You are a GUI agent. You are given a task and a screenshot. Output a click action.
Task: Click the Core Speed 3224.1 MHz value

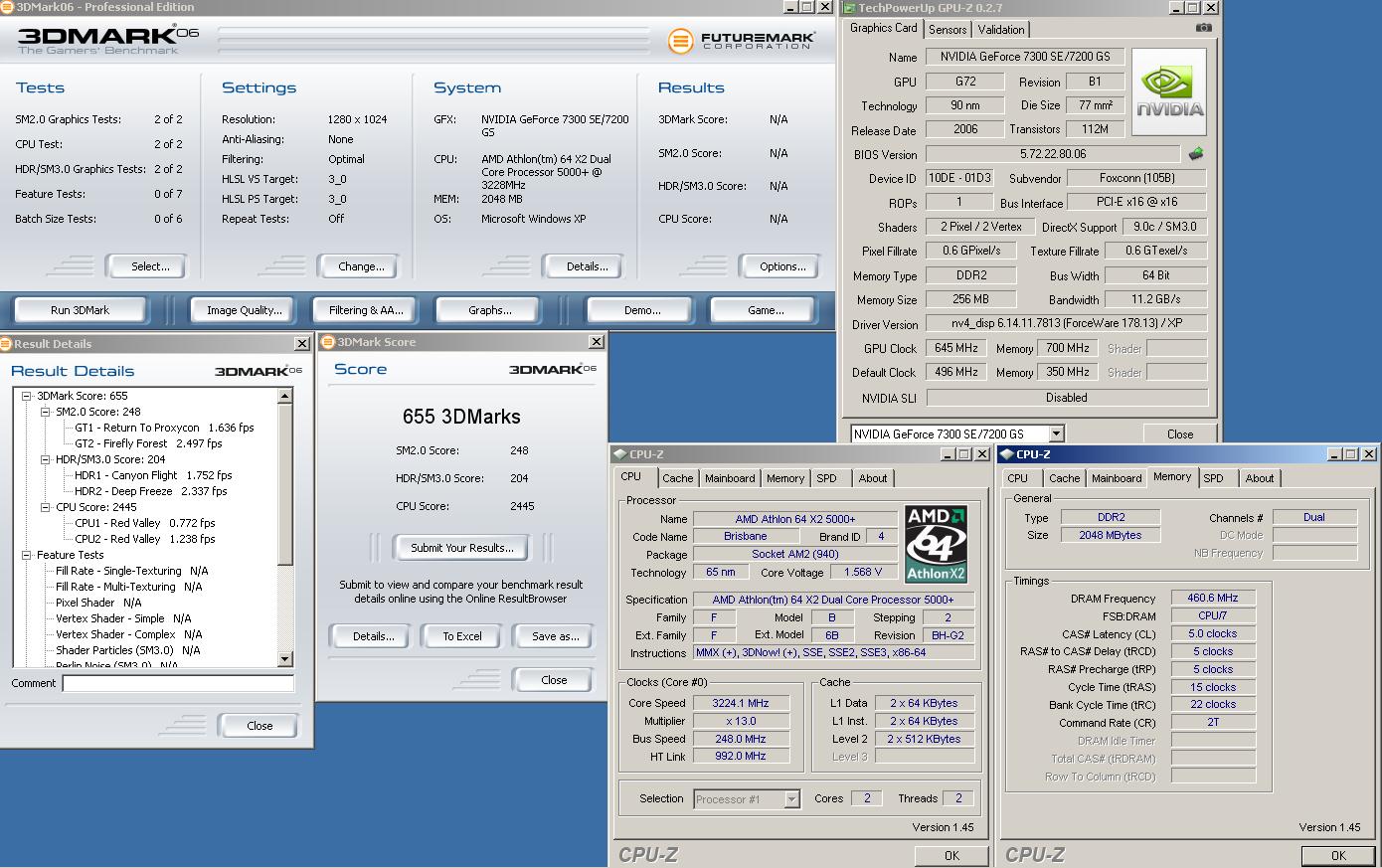pos(741,703)
